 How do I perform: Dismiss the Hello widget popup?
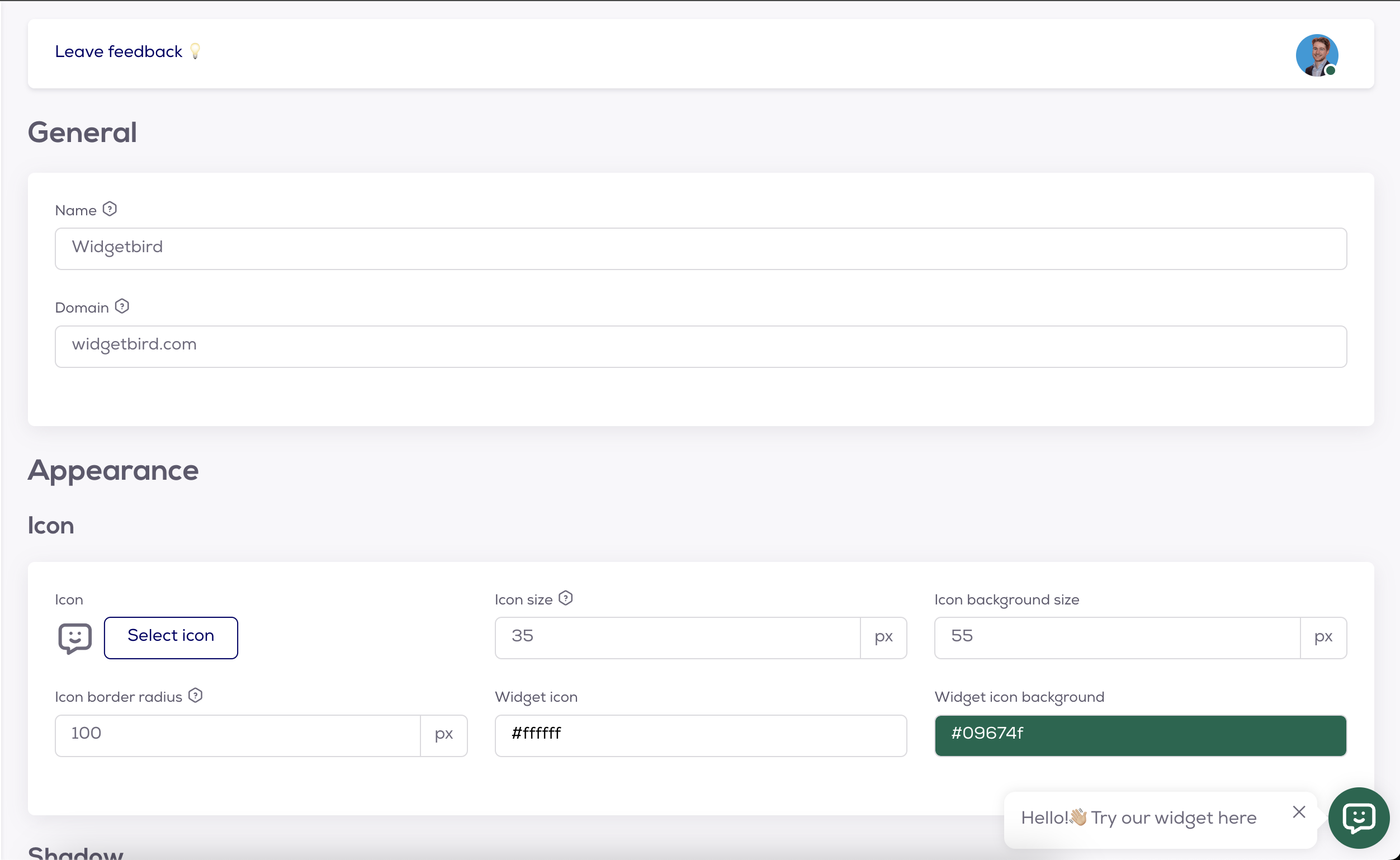click(x=1299, y=812)
